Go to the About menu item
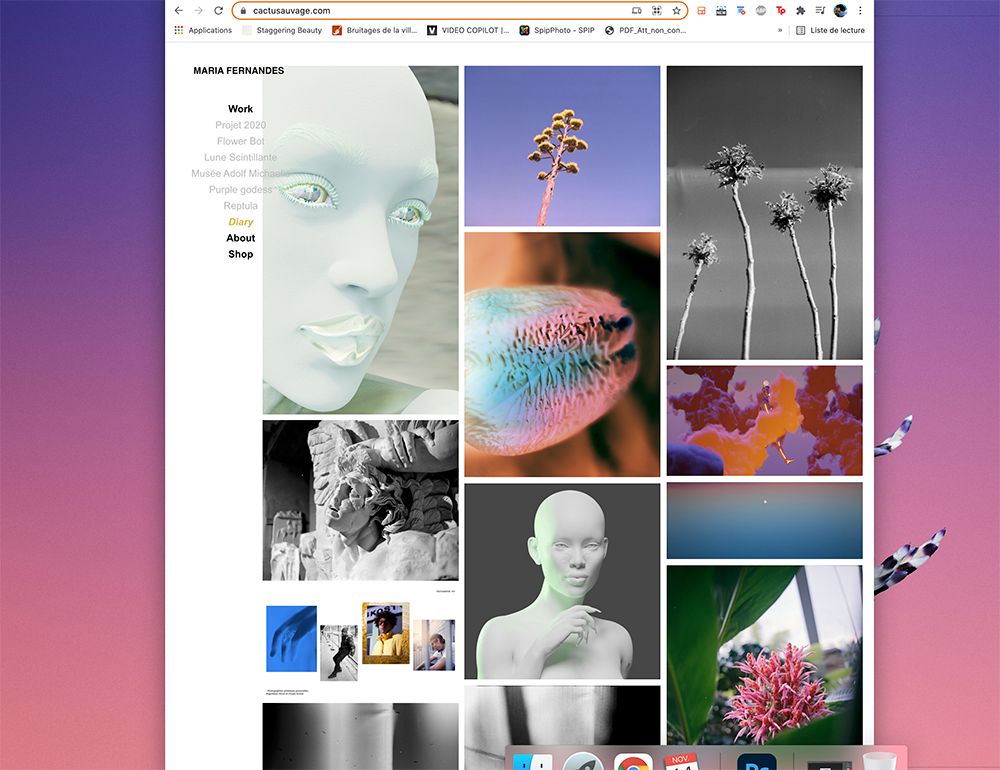 pos(240,238)
